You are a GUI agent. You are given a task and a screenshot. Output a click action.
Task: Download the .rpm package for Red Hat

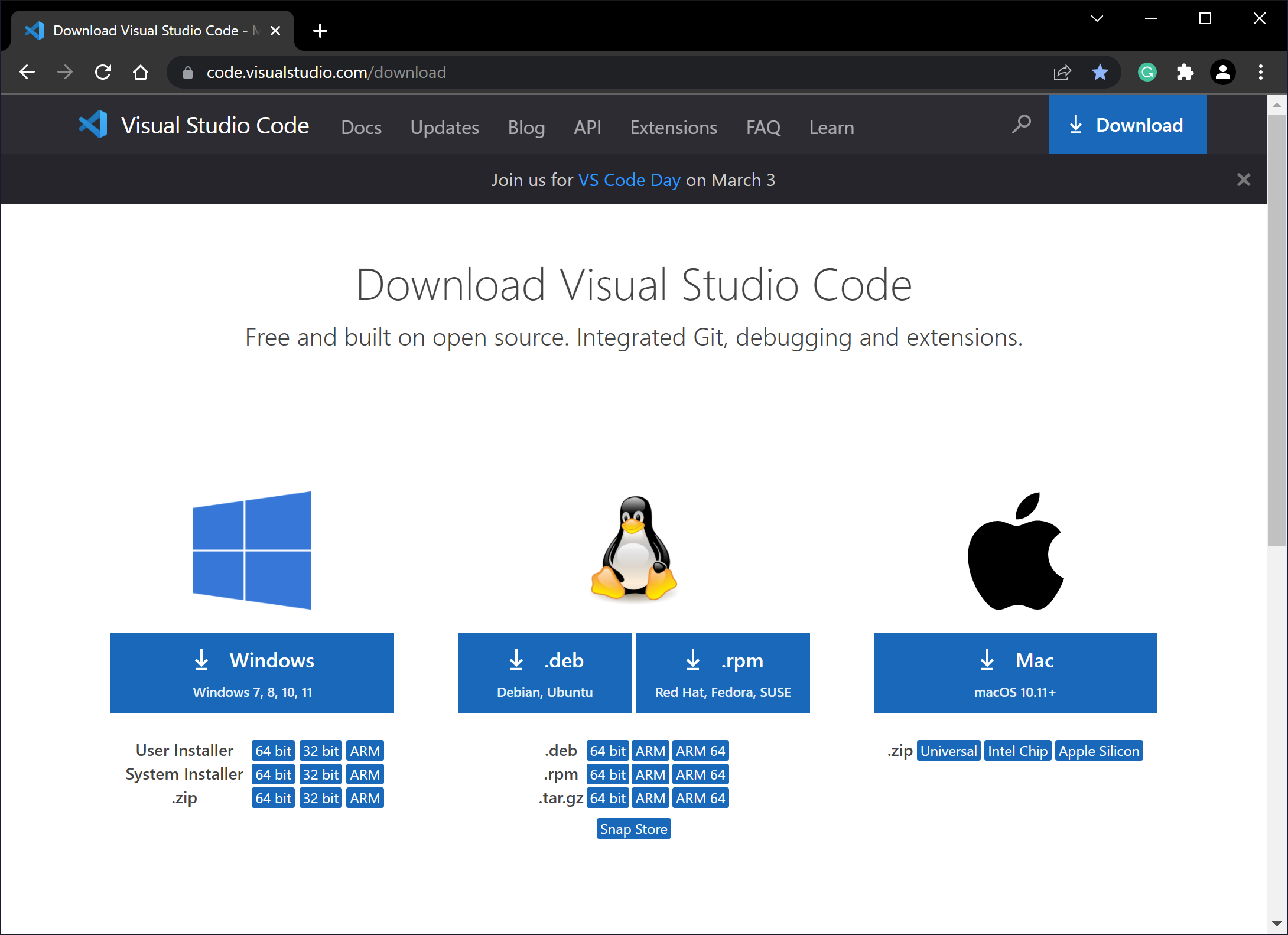click(x=723, y=673)
